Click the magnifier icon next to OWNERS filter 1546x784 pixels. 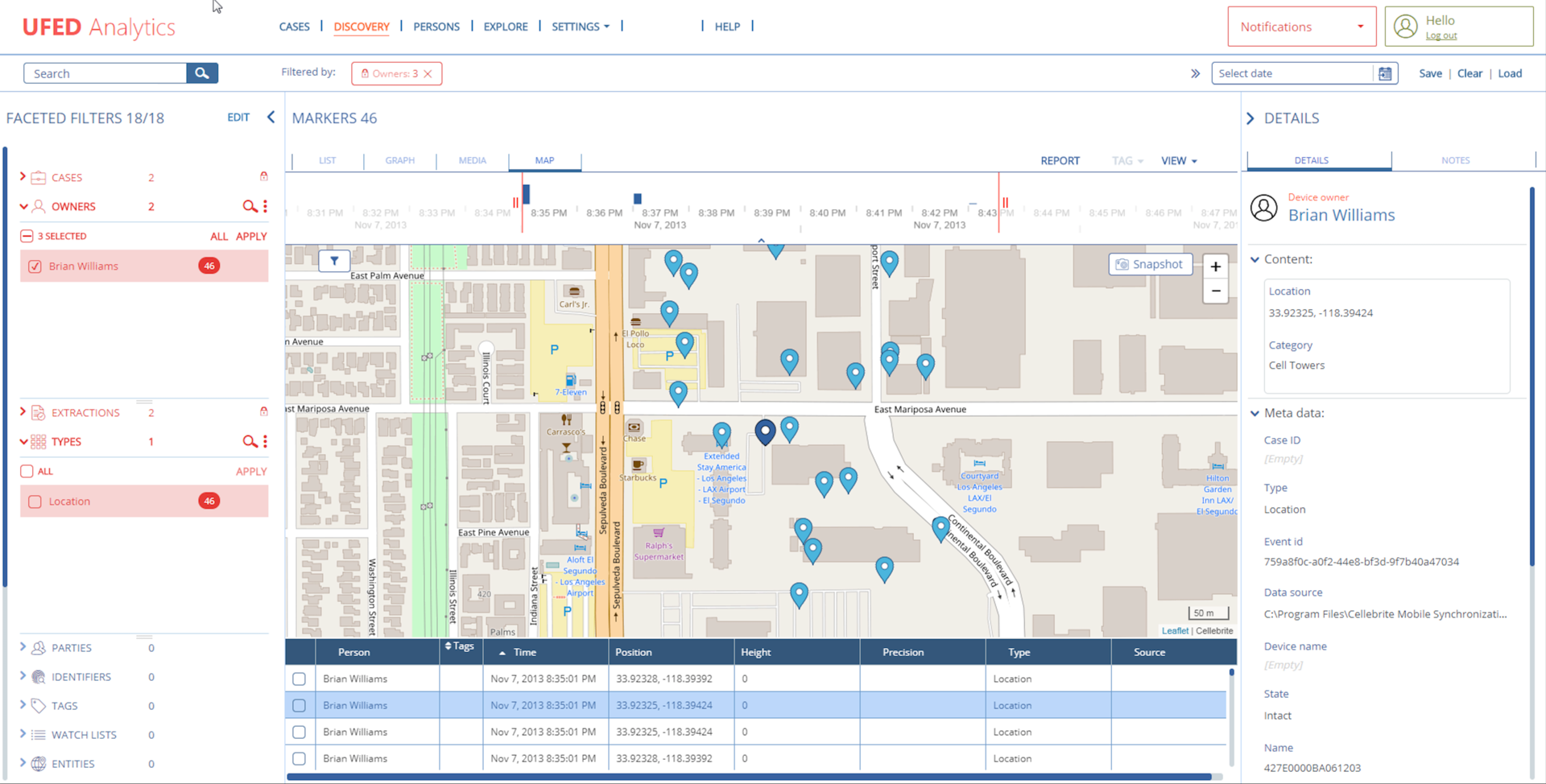[x=250, y=206]
